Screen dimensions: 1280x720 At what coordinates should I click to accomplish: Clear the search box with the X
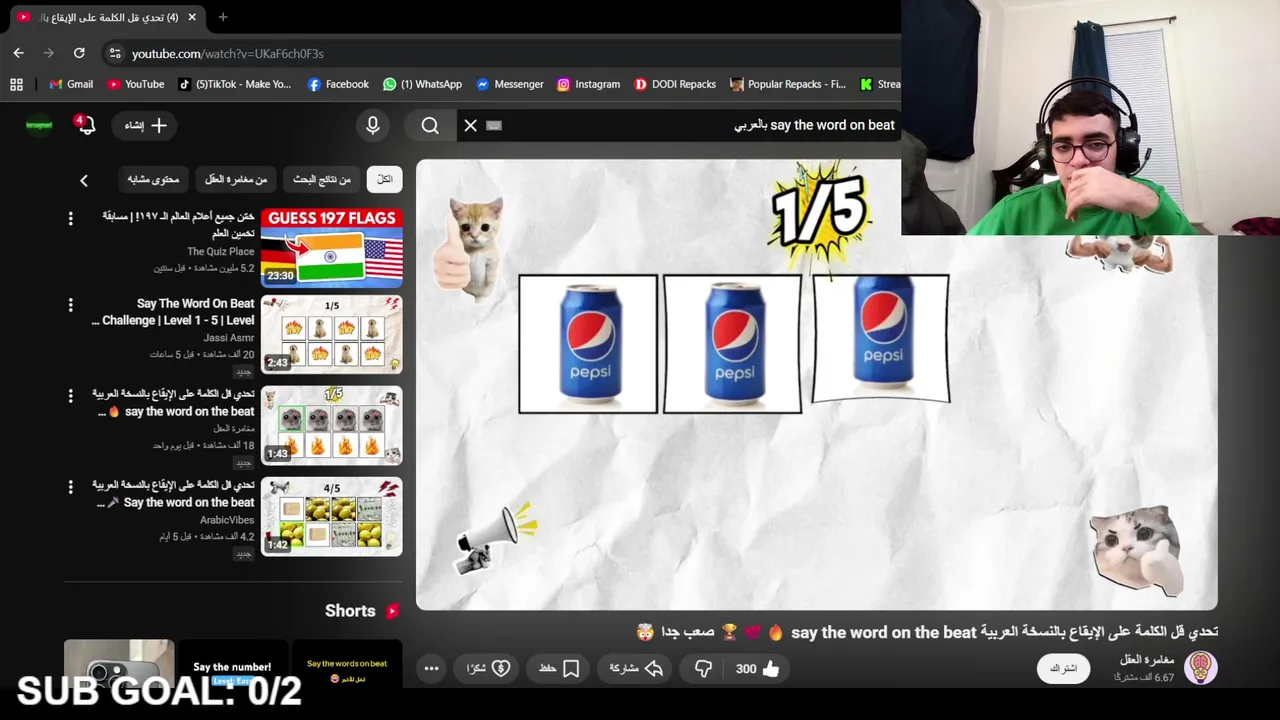pyautogui.click(x=470, y=125)
